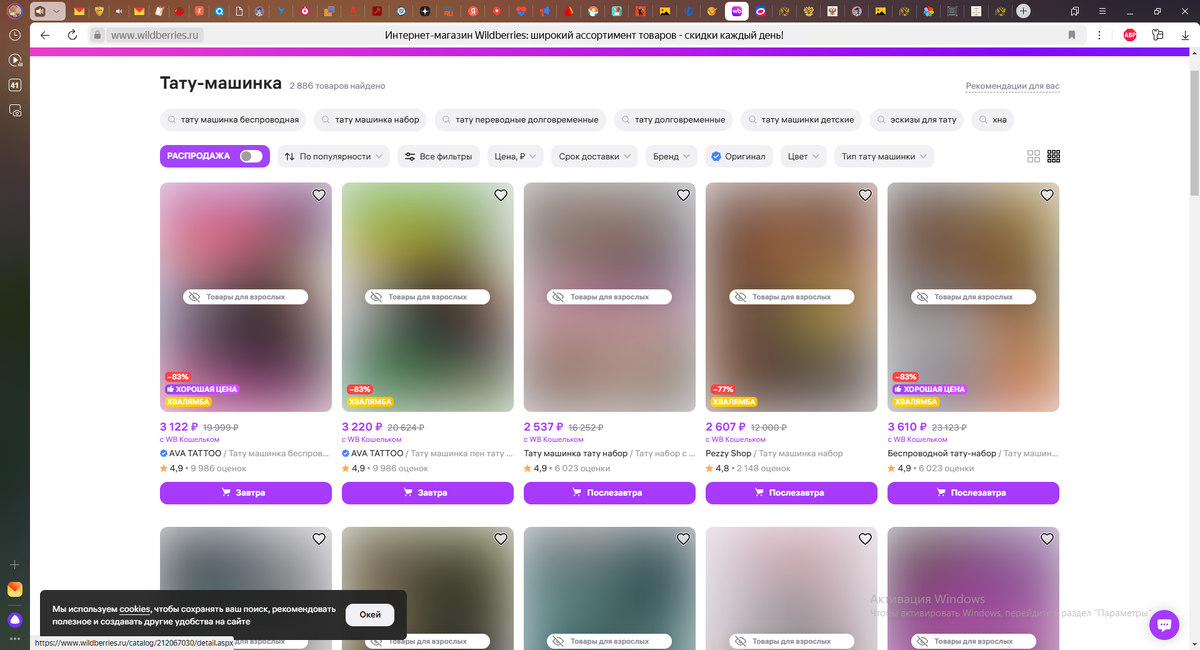
Task: Click Завтра on the 3 220 ₽ product
Action: tap(428, 493)
